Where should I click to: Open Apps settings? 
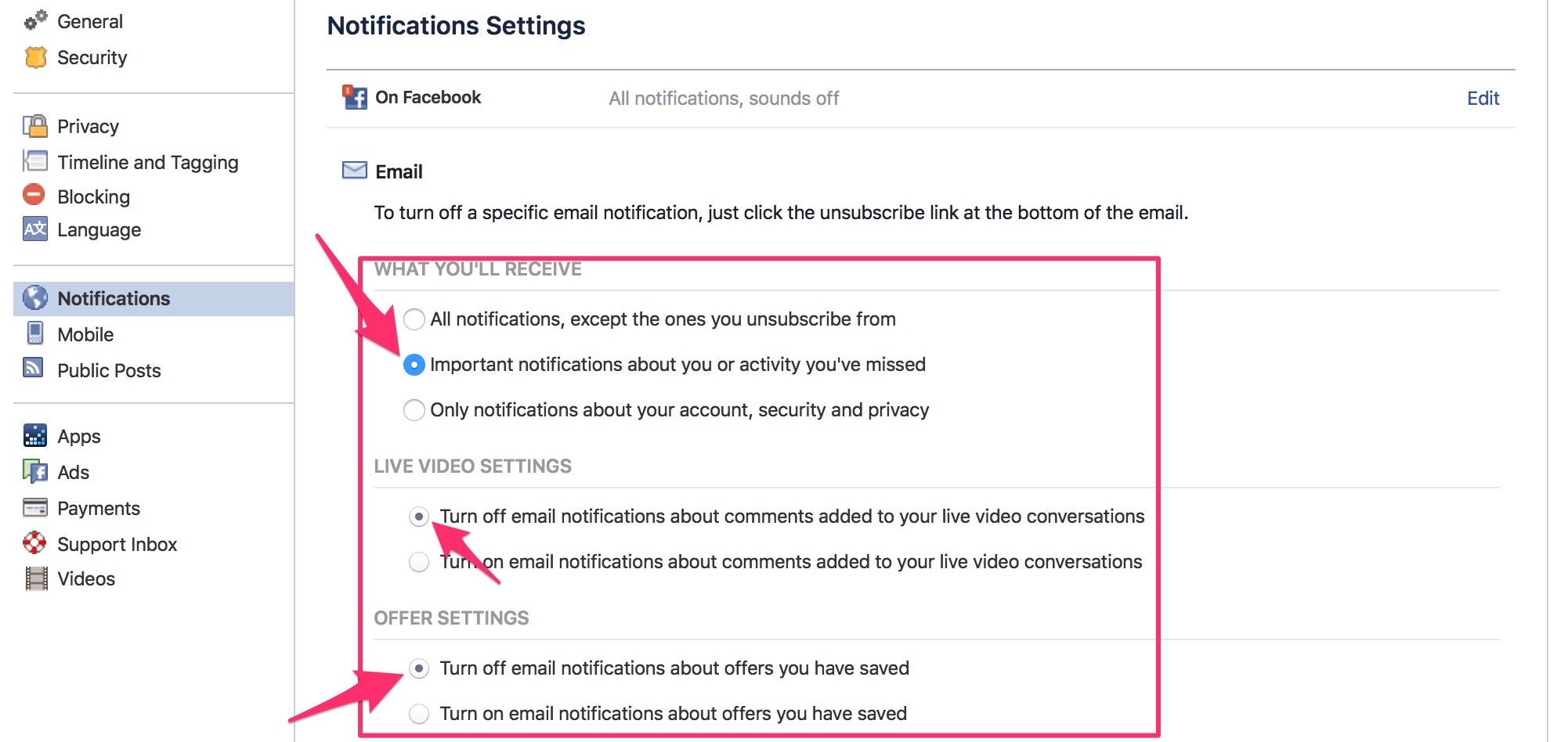coord(78,436)
